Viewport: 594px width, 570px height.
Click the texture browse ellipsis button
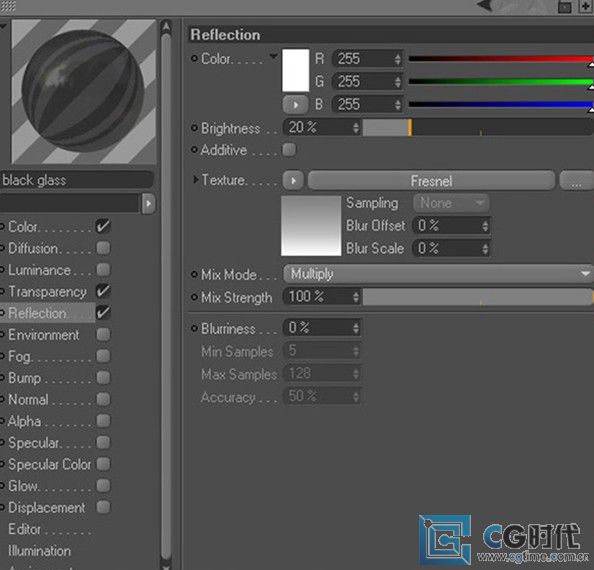point(576,181)
